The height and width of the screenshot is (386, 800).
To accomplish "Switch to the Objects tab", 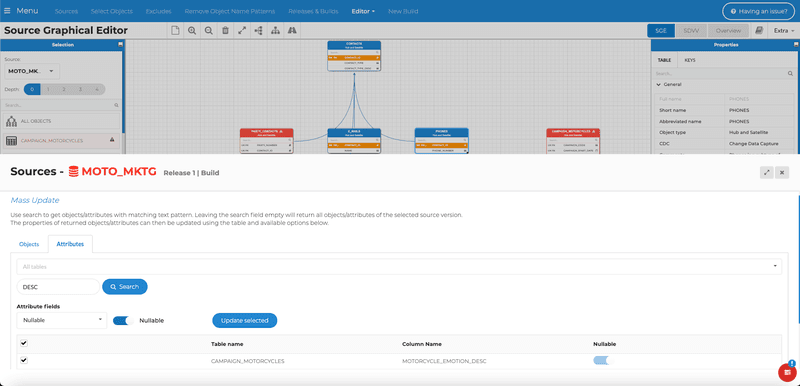I will coord(29,244).
